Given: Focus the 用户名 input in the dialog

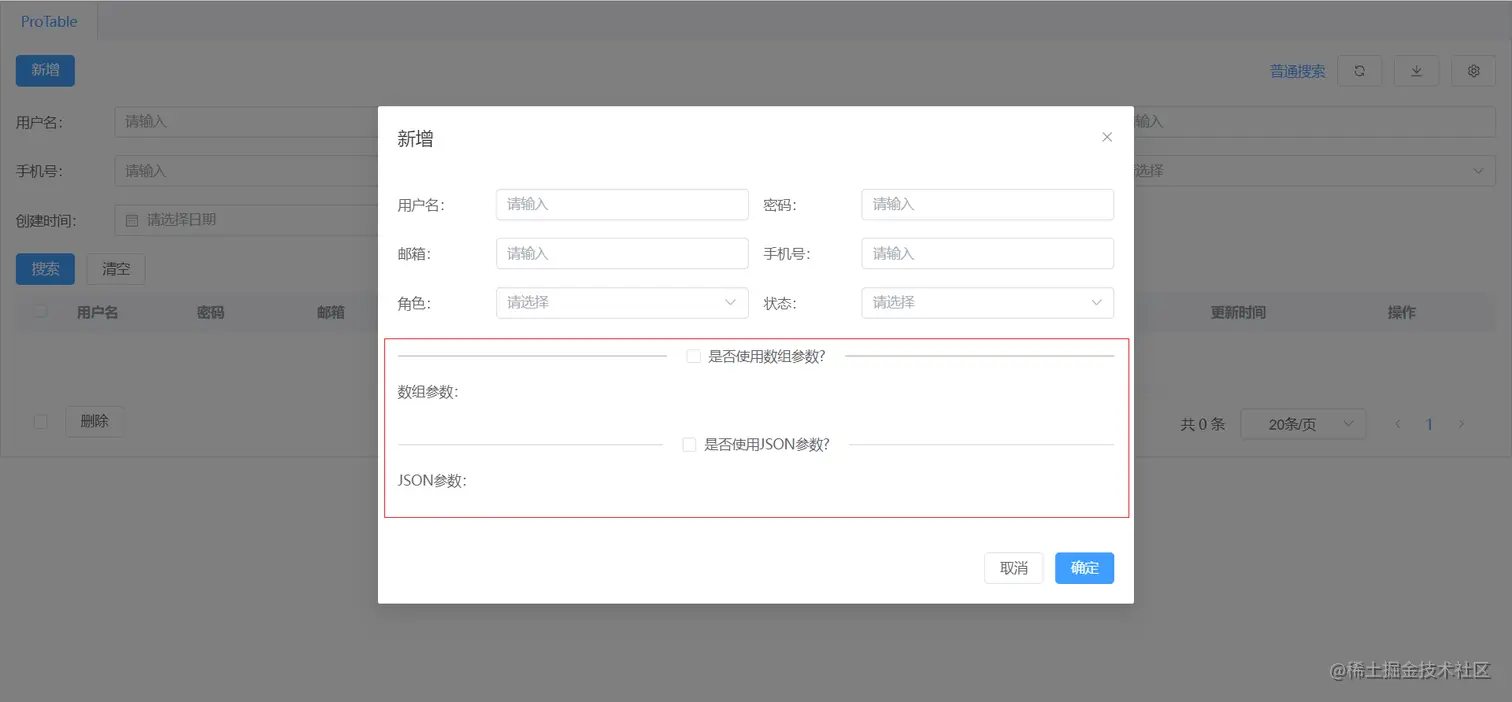Looking at the screenshot, I should 622,204.
